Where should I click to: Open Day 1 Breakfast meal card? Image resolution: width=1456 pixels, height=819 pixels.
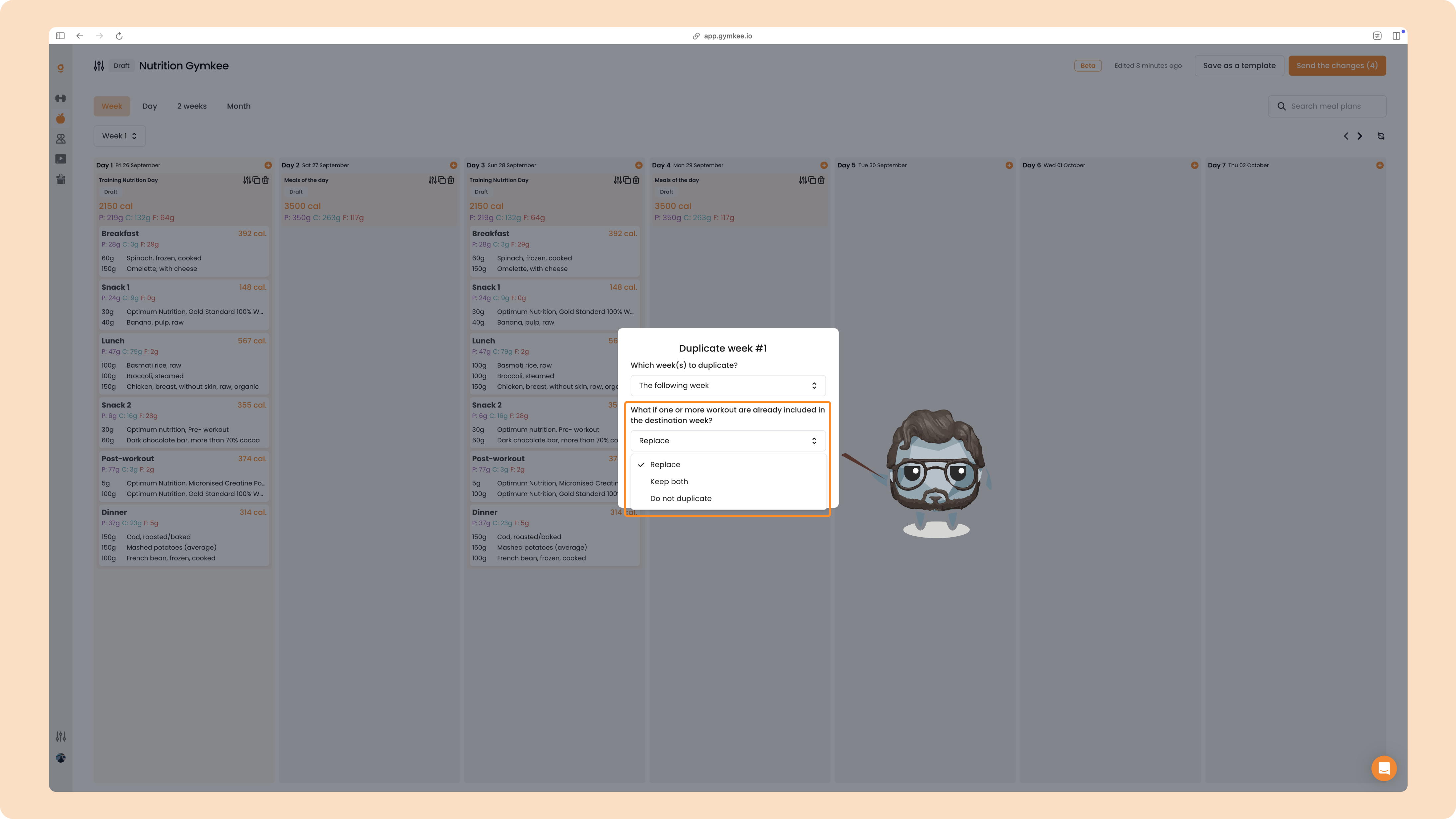pyautogui.click(x=184, y=251)
